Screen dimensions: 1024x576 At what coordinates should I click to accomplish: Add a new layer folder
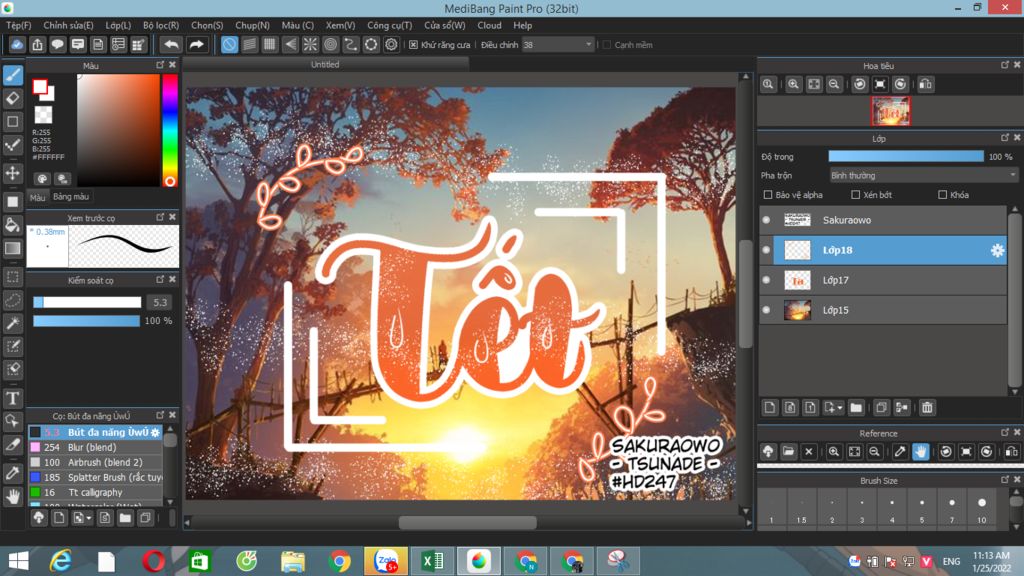[x=856, y=408]
